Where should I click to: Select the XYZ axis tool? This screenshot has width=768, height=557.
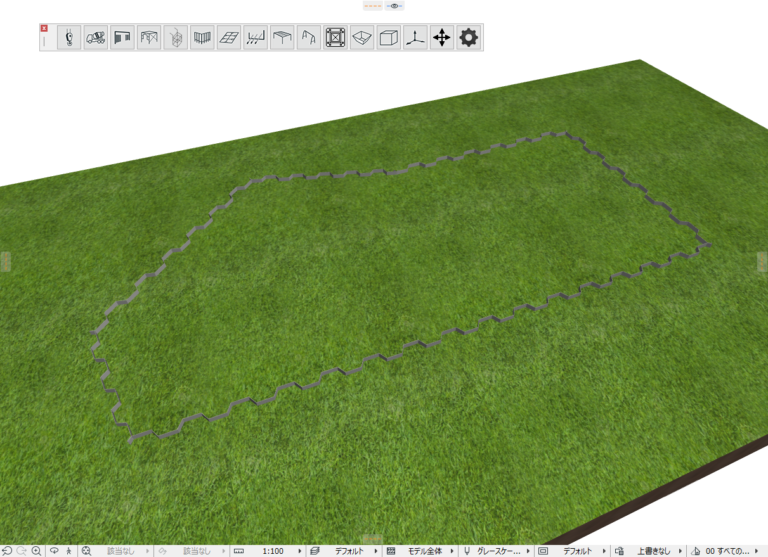click(415, 37)
